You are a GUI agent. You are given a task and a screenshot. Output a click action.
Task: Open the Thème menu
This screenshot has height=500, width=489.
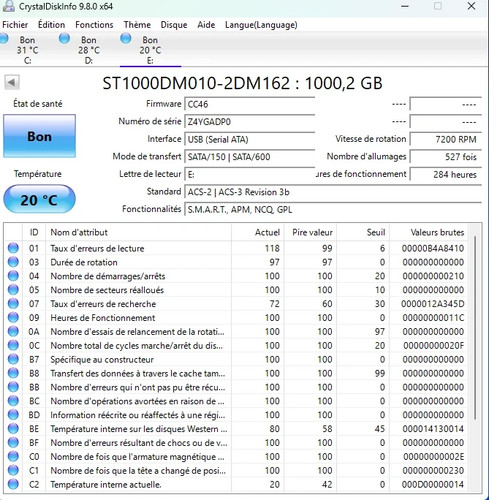(137, 25)
